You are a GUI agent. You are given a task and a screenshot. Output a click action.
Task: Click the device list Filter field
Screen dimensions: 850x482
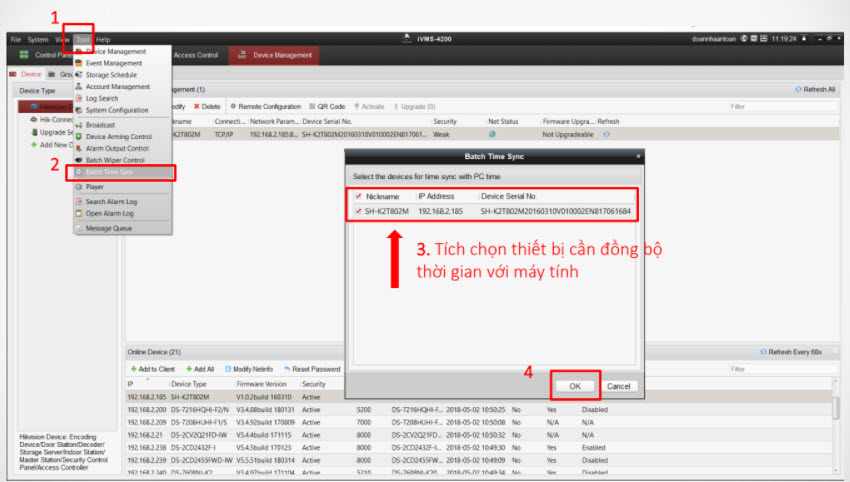coord(782,106)
